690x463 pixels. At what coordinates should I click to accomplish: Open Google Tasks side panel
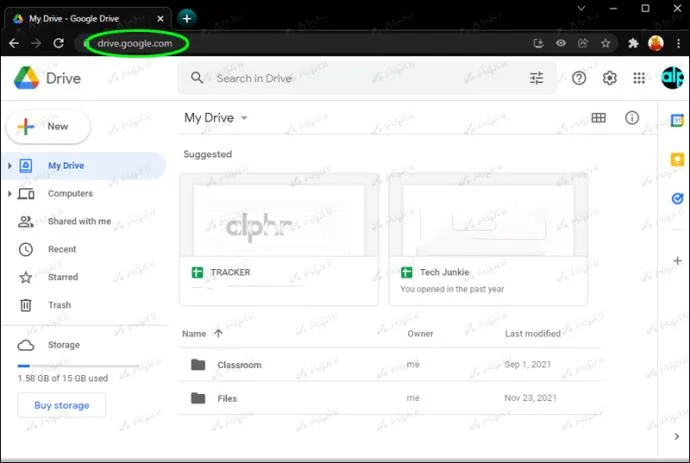(677, 198)
